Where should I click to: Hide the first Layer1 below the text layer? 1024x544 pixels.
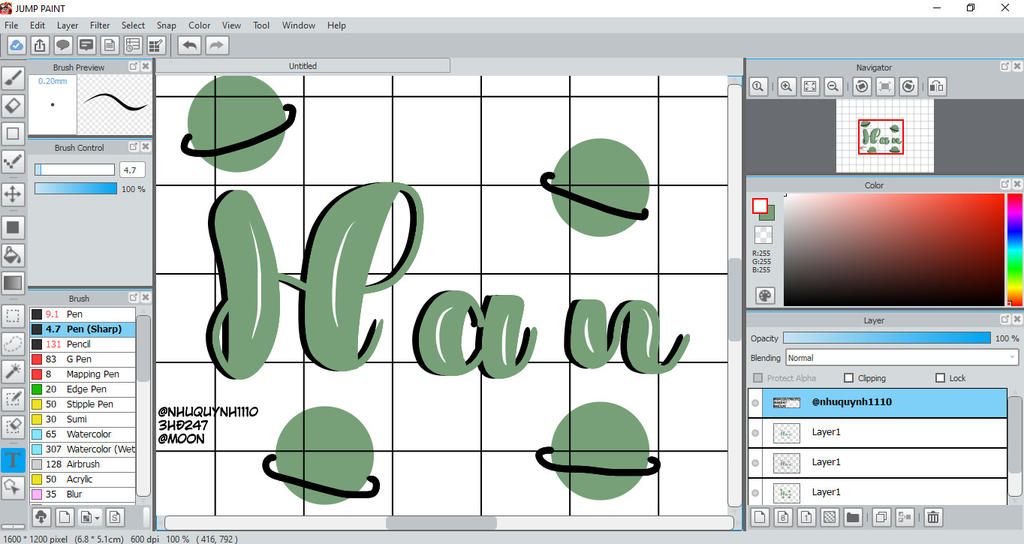pyautogui.click(x=755, y=432)
